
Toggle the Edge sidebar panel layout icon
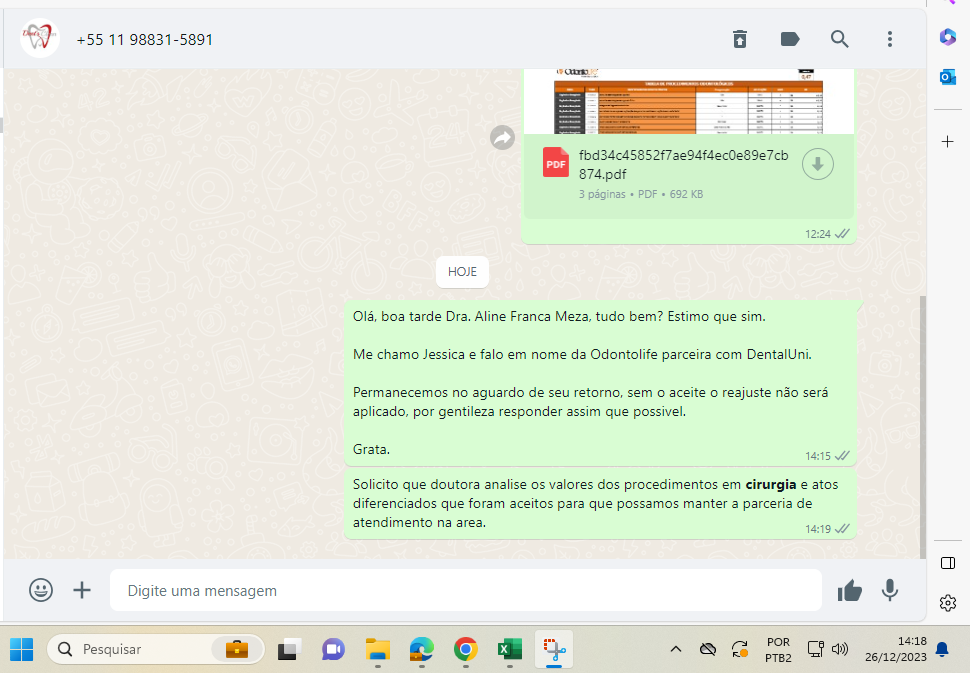coord(948,563)
